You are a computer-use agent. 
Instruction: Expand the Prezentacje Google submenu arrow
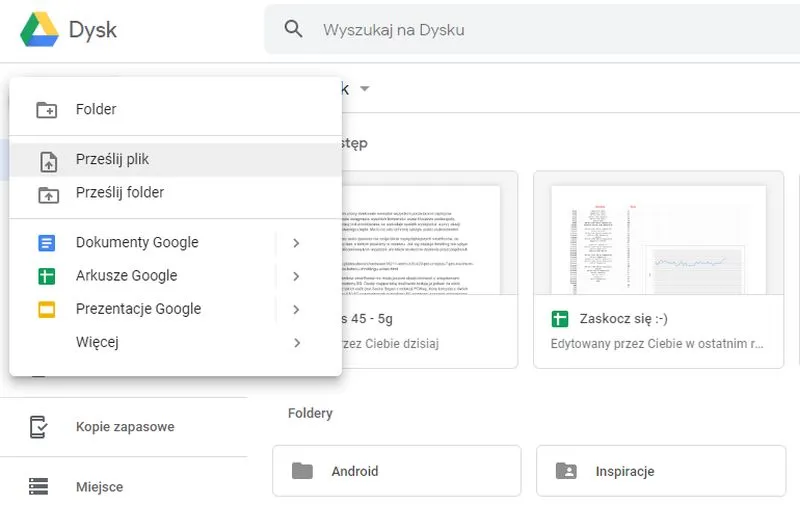pos(296,309)
